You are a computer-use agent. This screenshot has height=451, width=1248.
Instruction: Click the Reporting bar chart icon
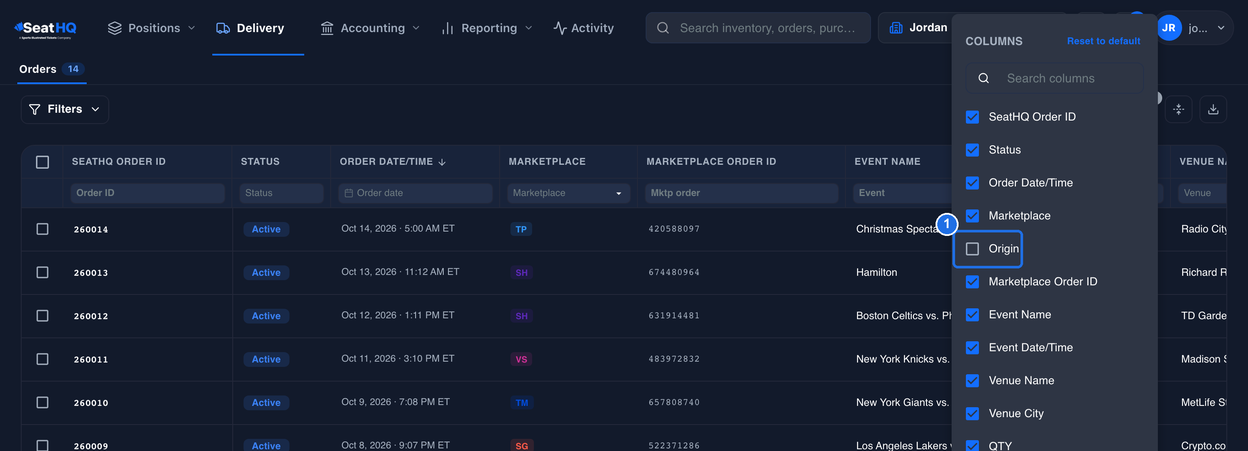[448, 28]
